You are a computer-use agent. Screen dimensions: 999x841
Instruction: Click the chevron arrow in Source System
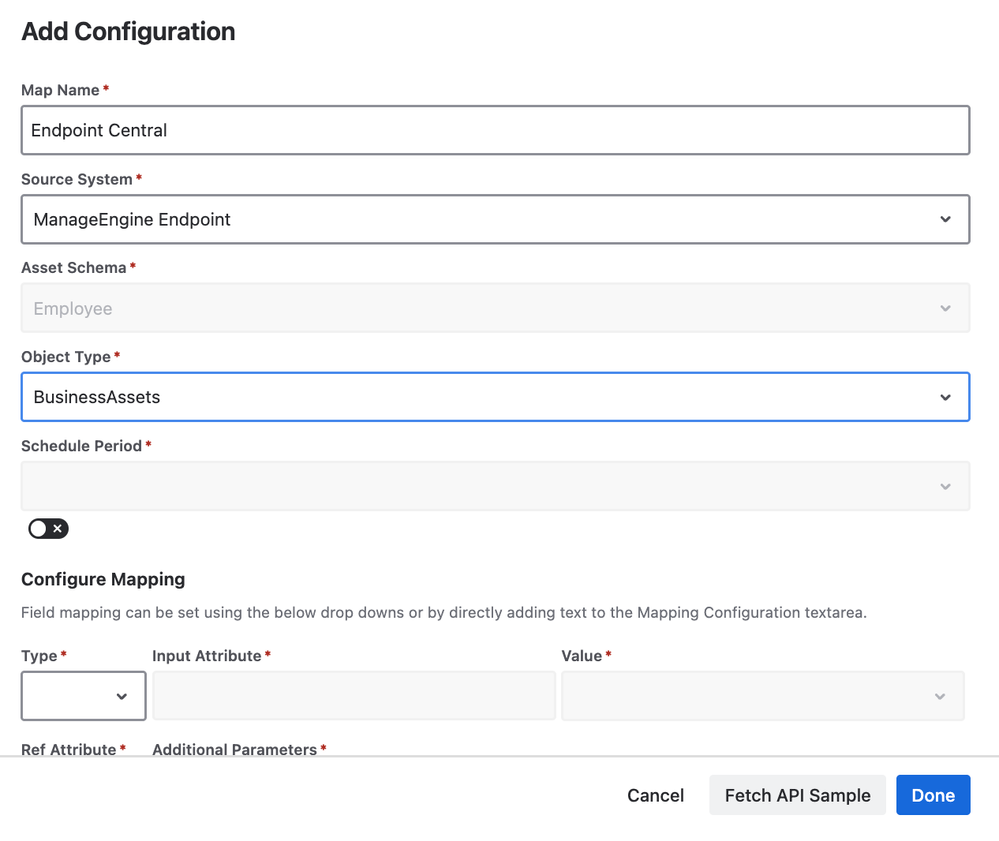click(x=945, y=220)
